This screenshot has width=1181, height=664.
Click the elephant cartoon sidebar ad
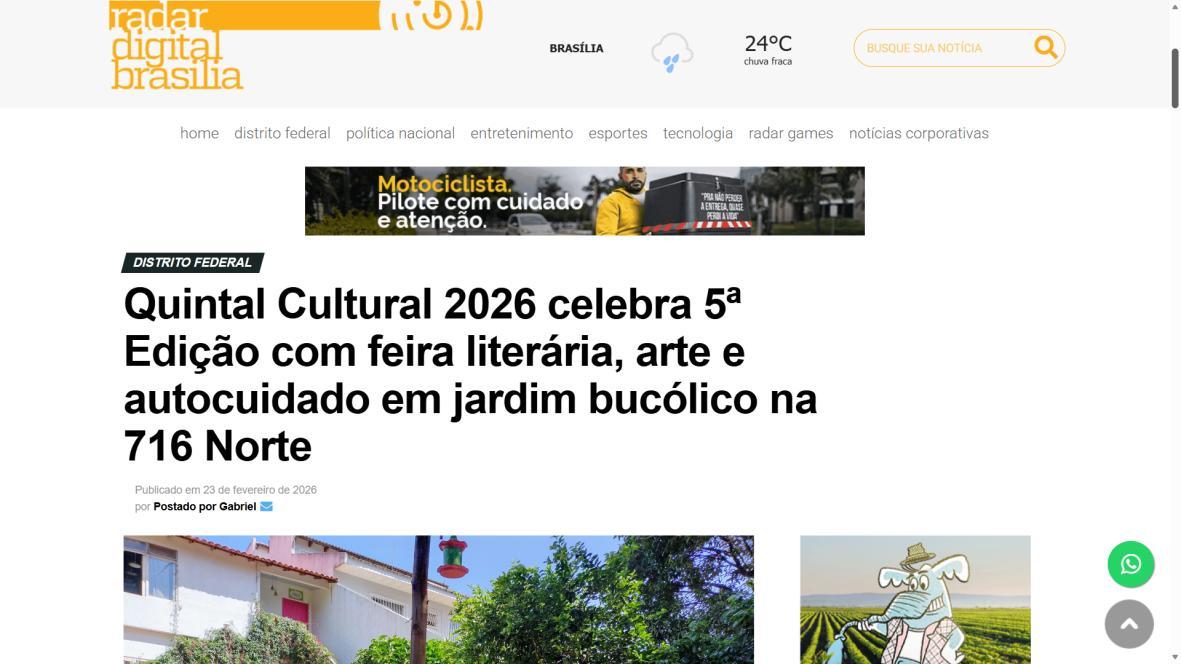(915, 600)
